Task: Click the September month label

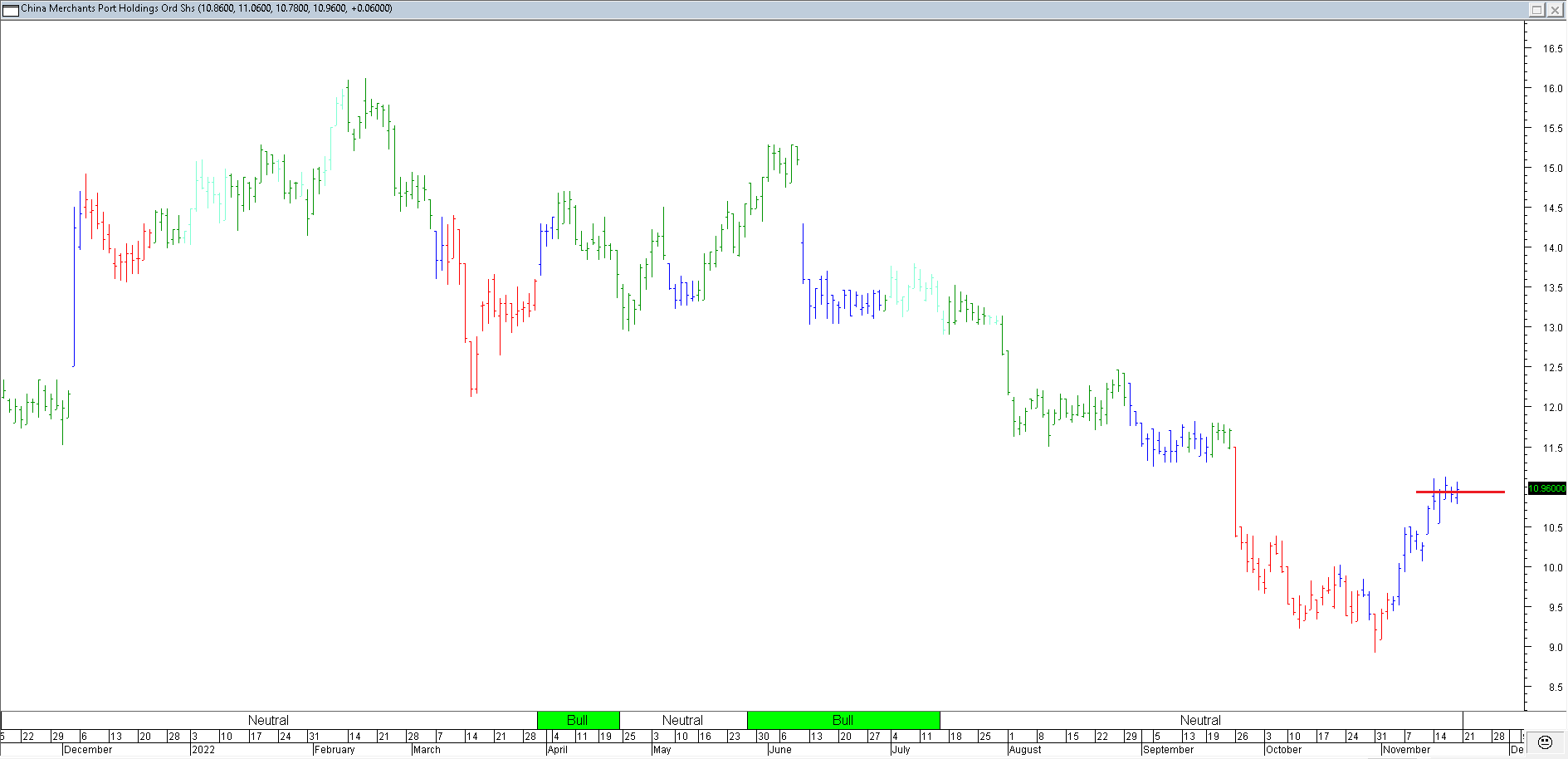Action: coord(1168,750)
